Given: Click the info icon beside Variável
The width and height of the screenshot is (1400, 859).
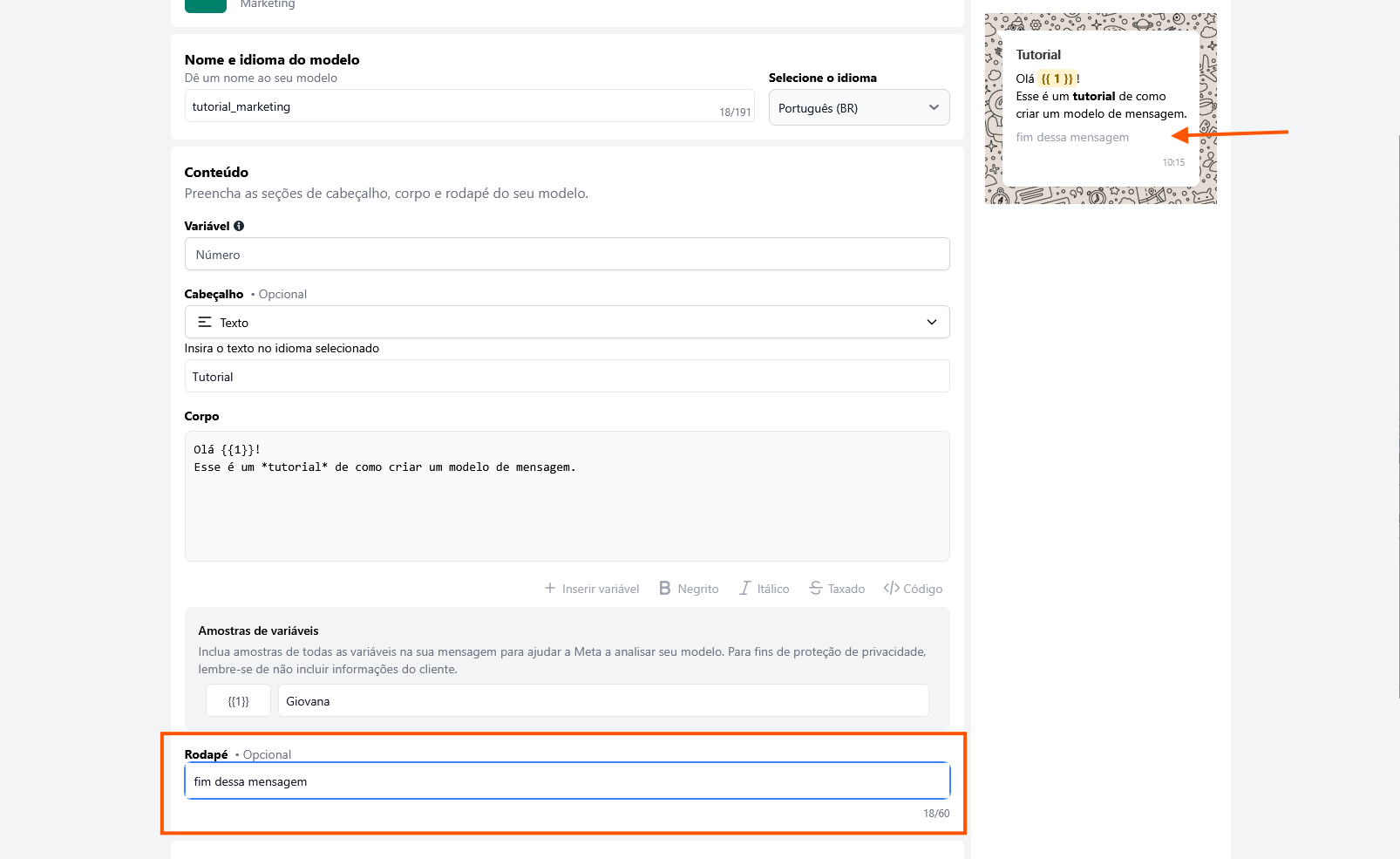Looking at the screenshot, I should point(239,226).
